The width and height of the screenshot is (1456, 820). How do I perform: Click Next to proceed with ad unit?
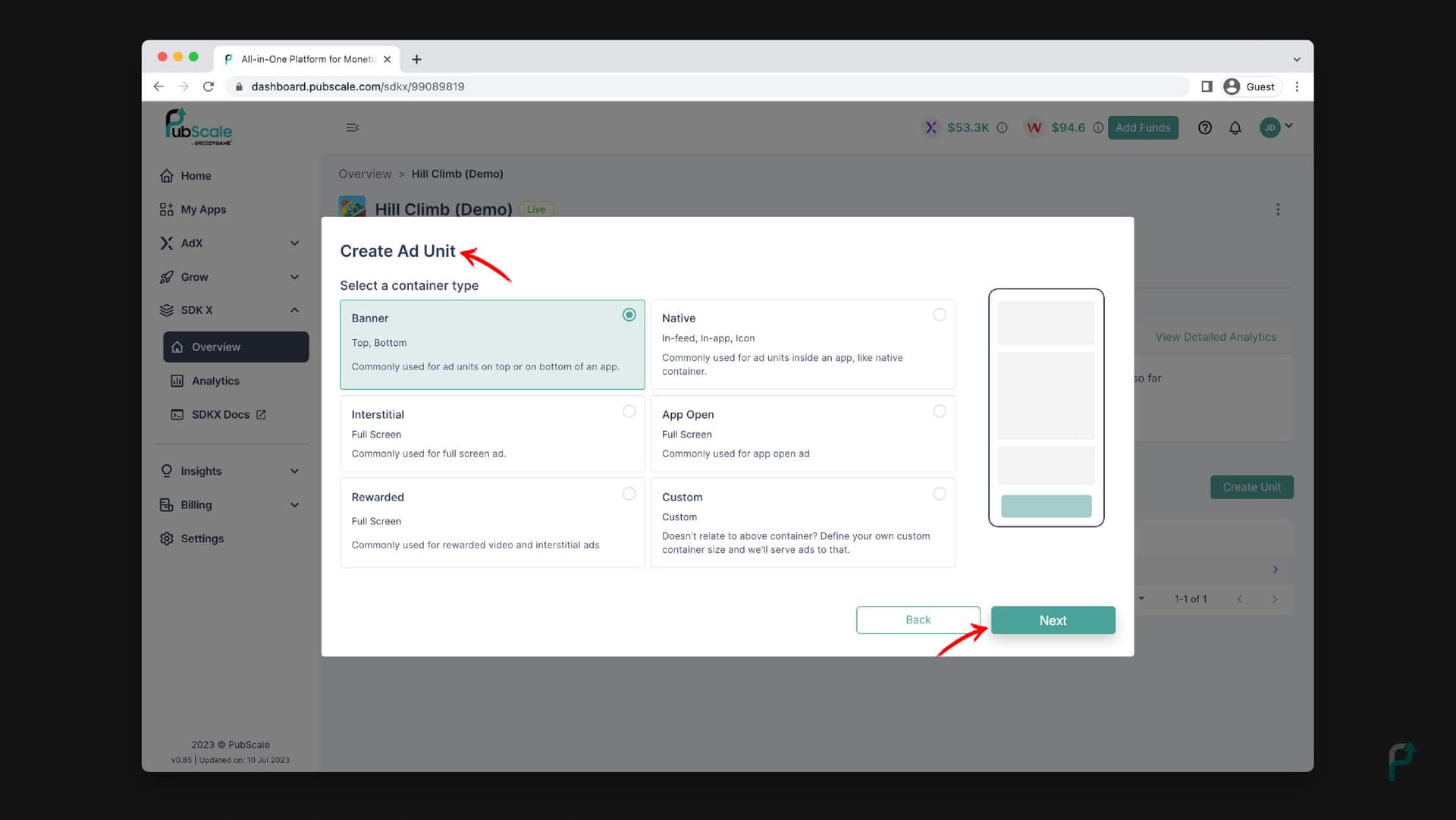[1053, 619]
